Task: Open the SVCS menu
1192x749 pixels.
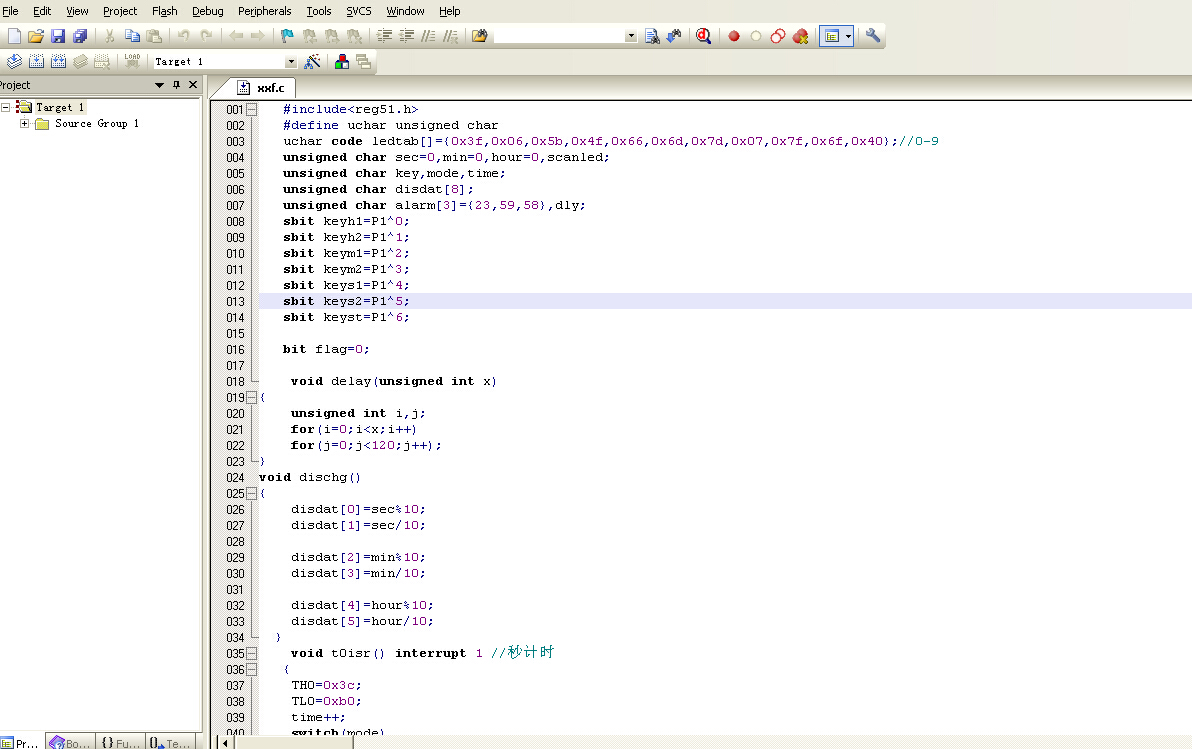Action: [359, 11]
